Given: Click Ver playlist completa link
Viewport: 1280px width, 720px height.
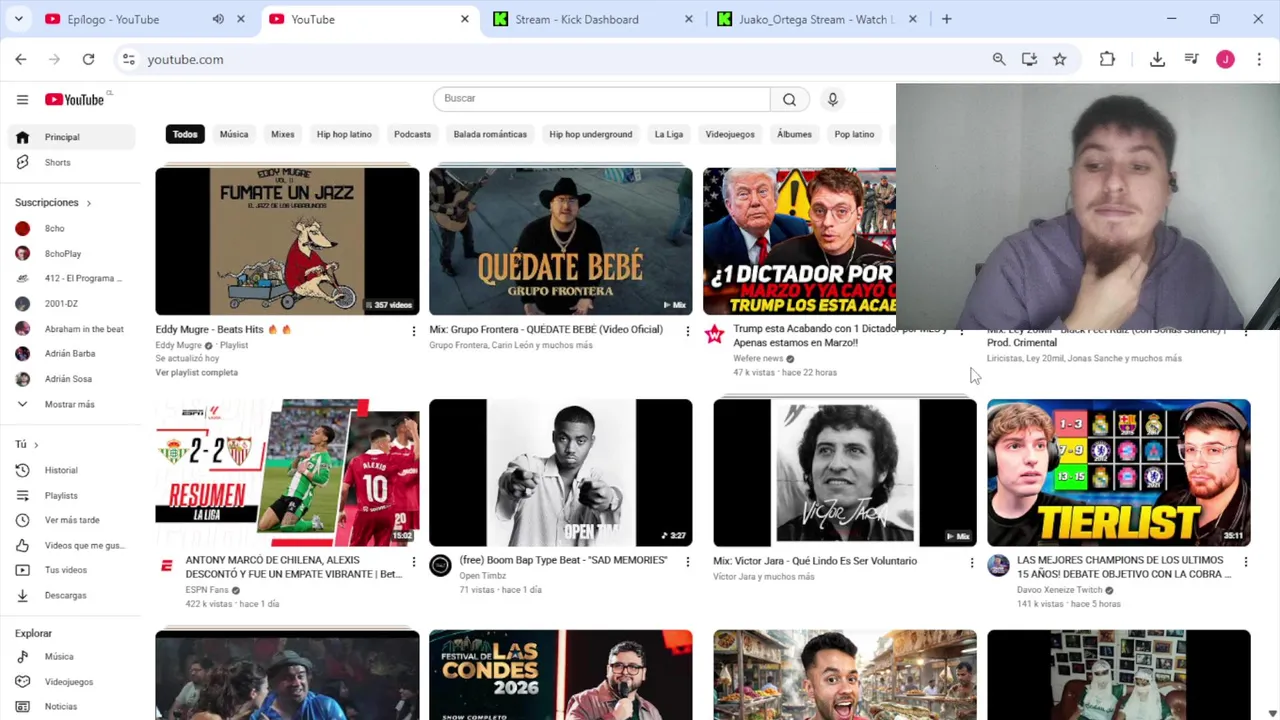Looking at the screenshot, I should (196, 372).
